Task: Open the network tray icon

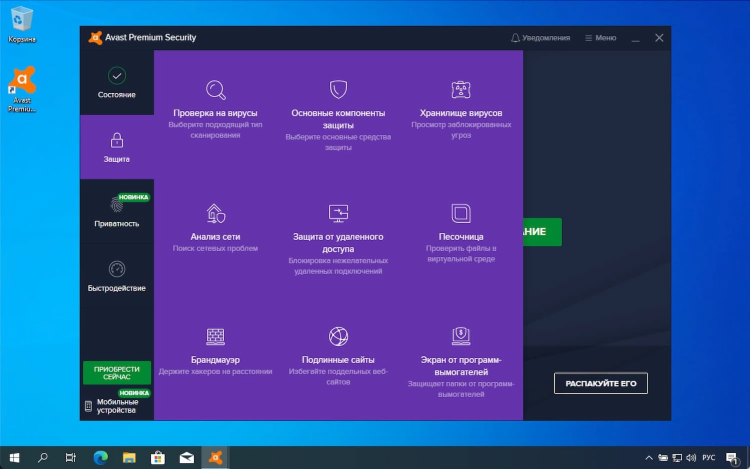Action: point(677,458)
